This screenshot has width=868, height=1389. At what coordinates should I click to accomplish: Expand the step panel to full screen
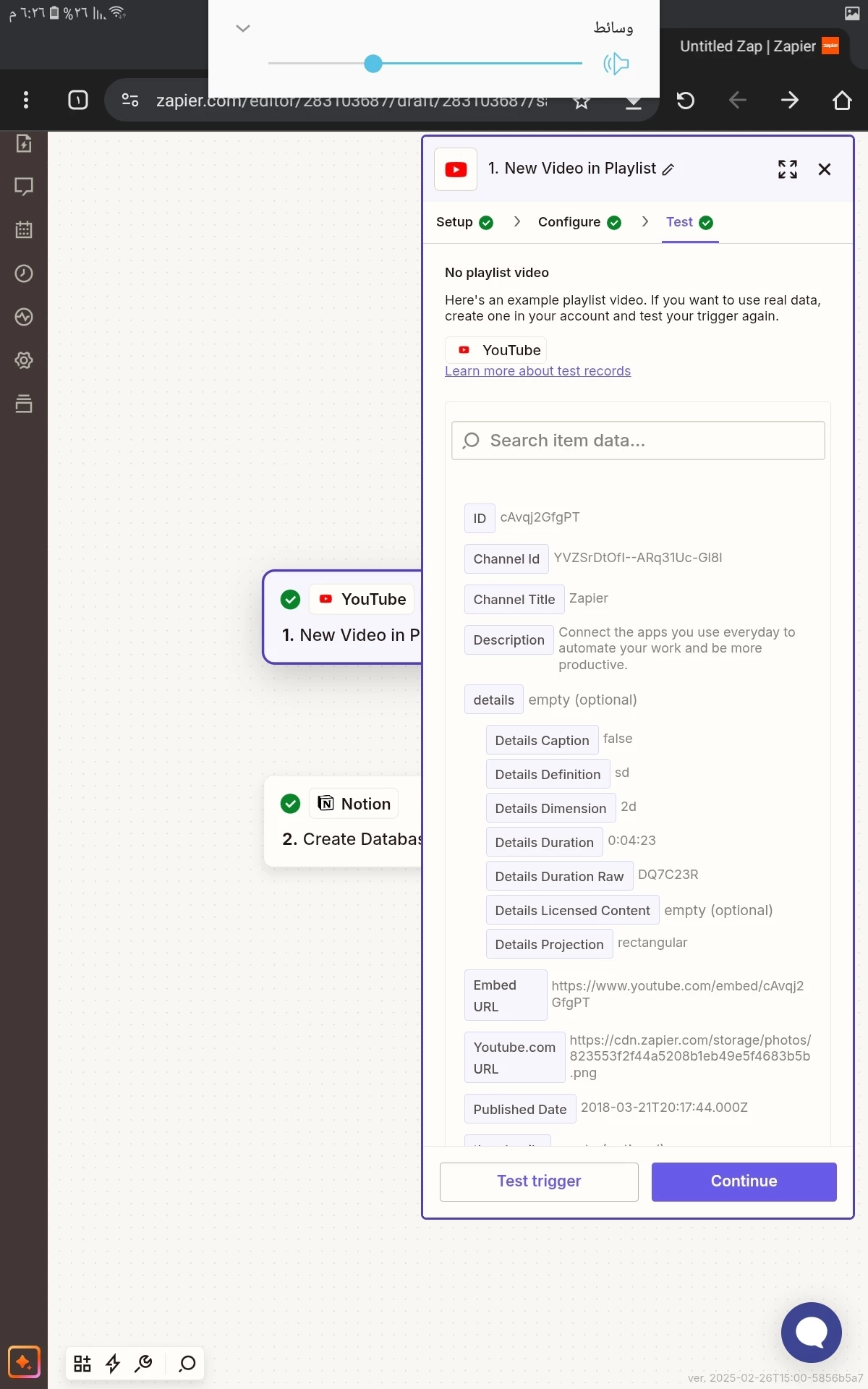(x=788, y=169)
